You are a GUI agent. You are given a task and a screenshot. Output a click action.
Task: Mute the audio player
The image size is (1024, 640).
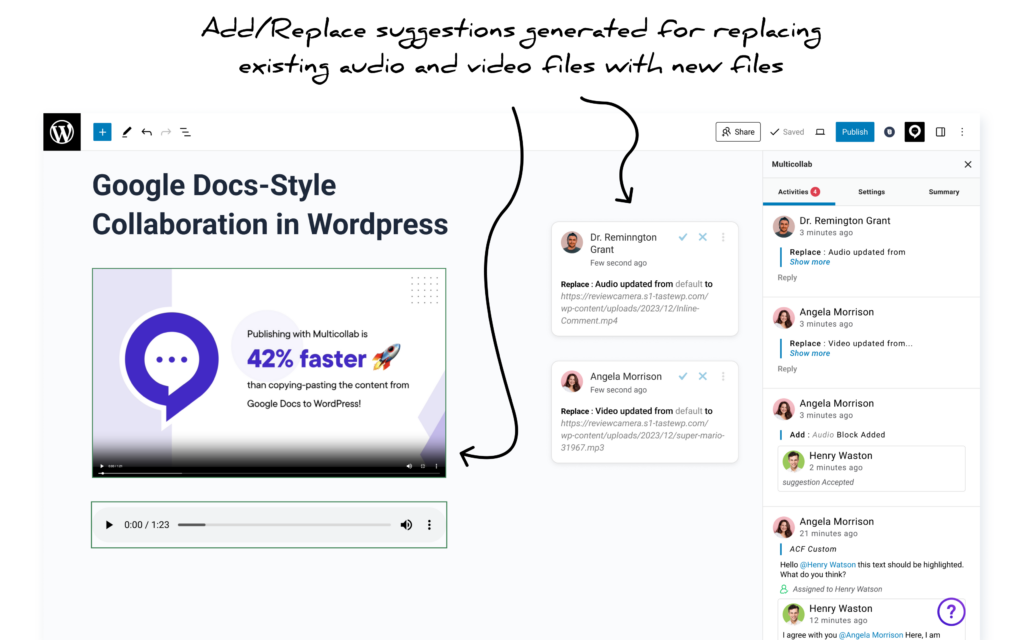coord(406,524)
